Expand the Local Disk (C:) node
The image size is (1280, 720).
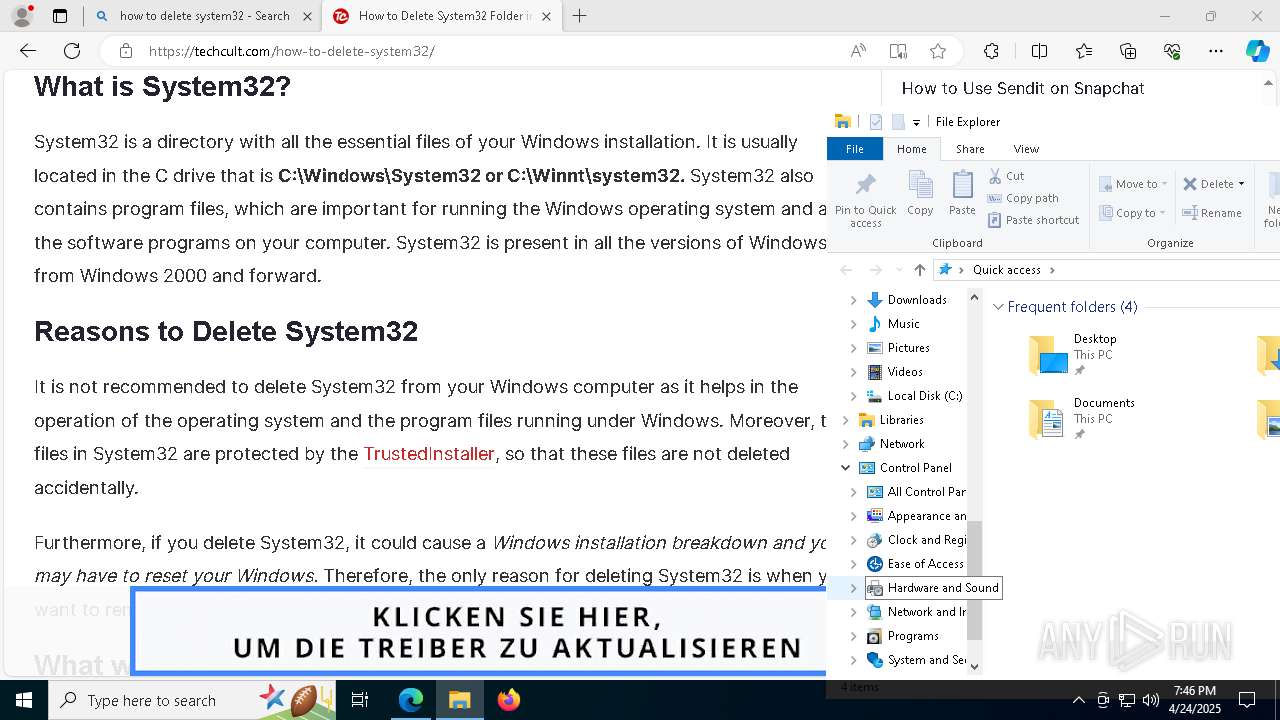point(854,396)
